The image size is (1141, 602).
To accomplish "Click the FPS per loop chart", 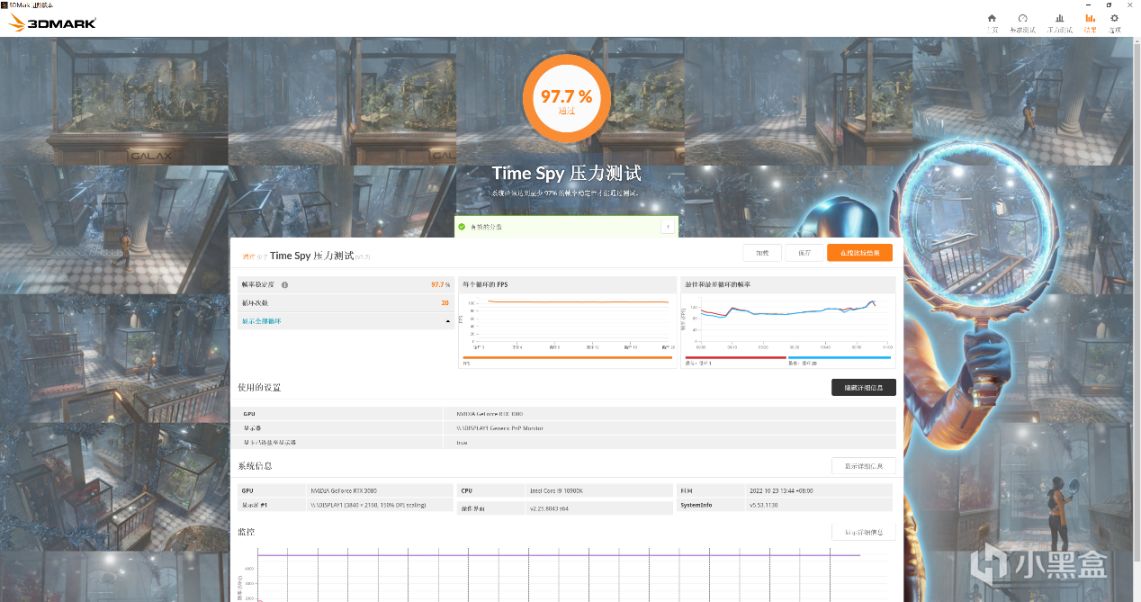I will 567,324.
